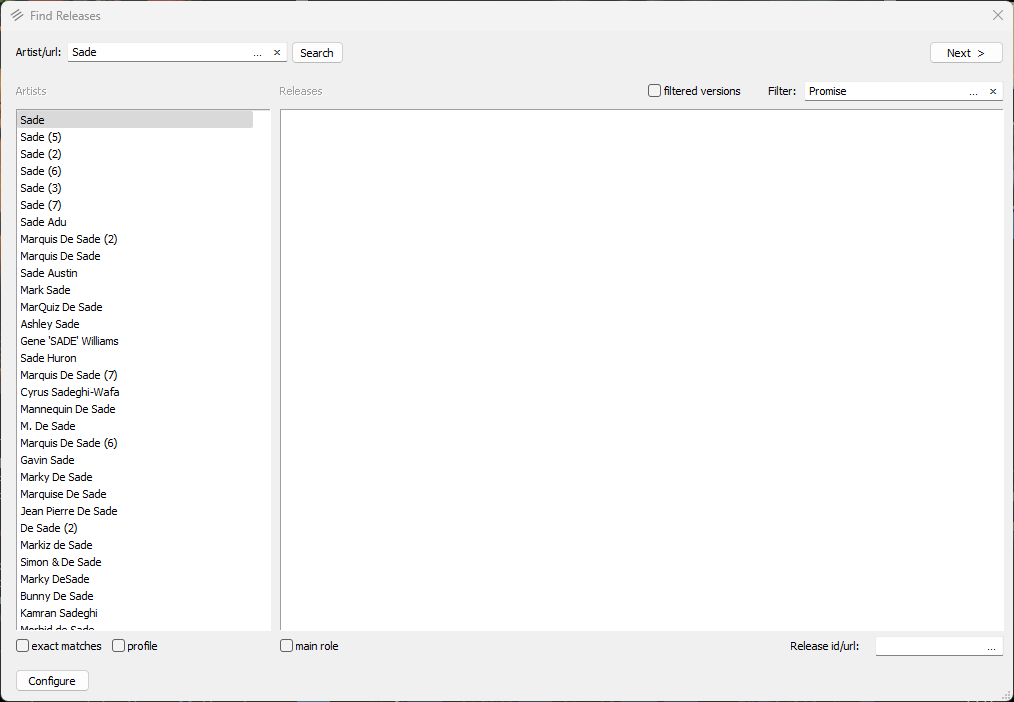This screenshot has width=1014, height=702.
Task: Select Sade Austin in the list
Action: (x=135, y=273)
